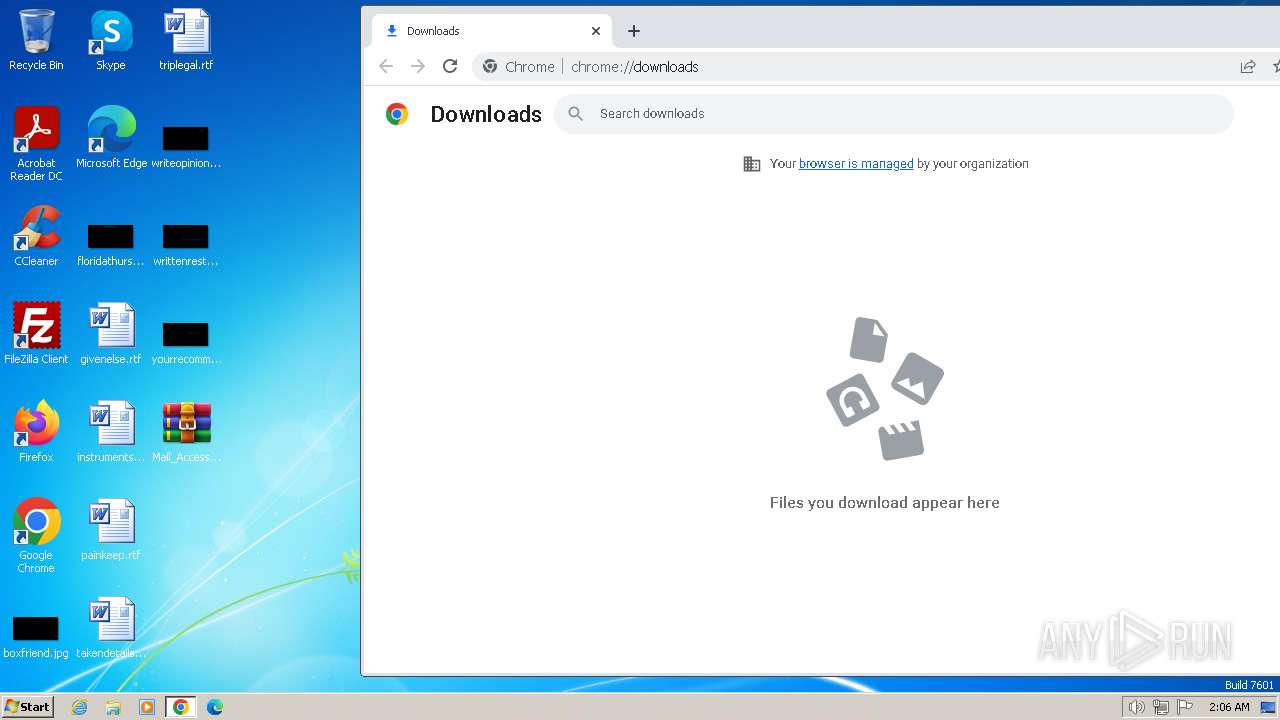Open Windows Explorer from taskbar
This screenshot has width=1280, height=720.
point(113,707)
